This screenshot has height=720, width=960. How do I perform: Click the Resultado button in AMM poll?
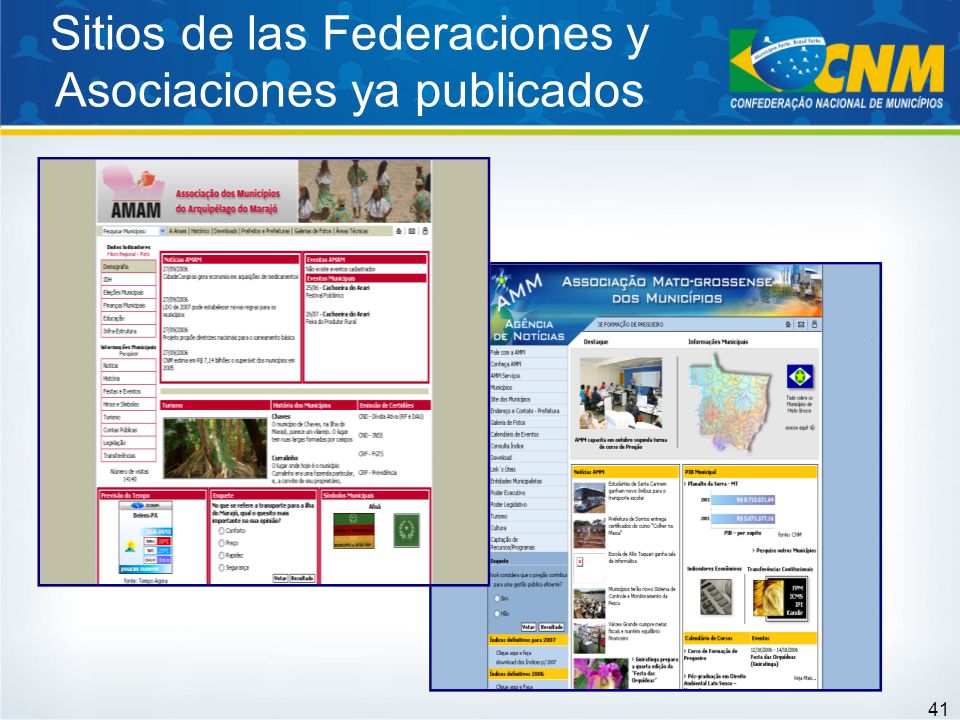pyautogui.click(x=551, y=627)
